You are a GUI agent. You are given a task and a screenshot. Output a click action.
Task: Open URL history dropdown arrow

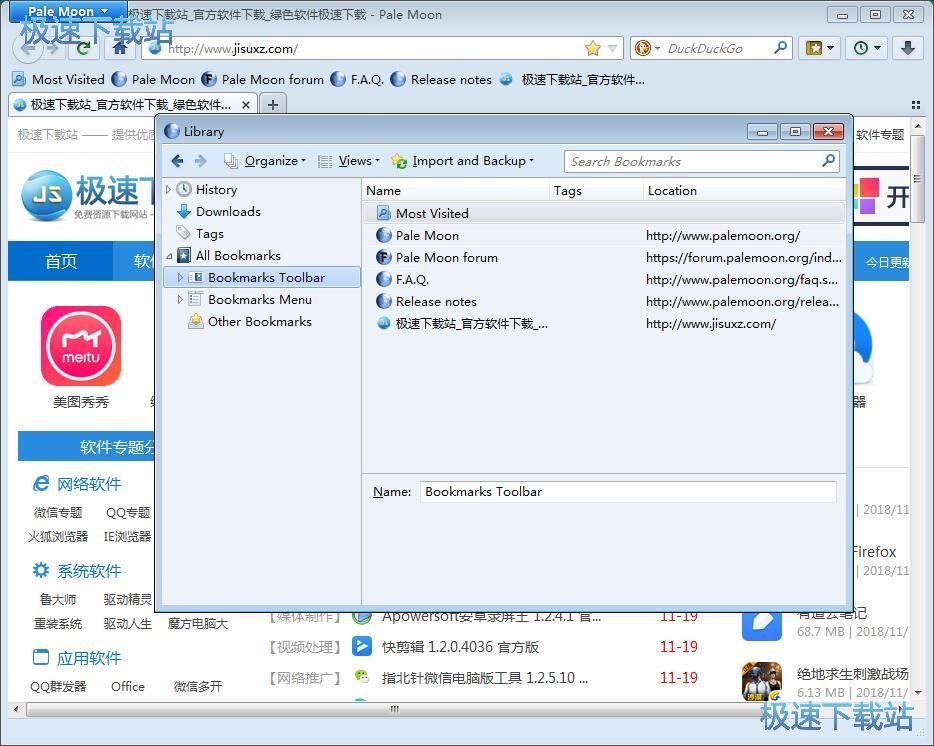tap(612, 48)
